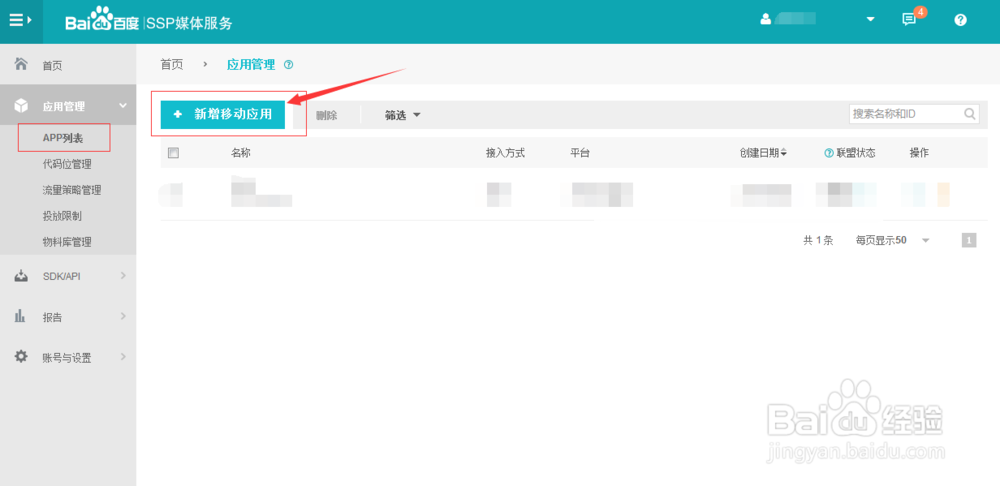The width and height of the screenshot is (1000, 486).
Task: Click the cube icon for 应用管理
Action: (x=21, y=105)
